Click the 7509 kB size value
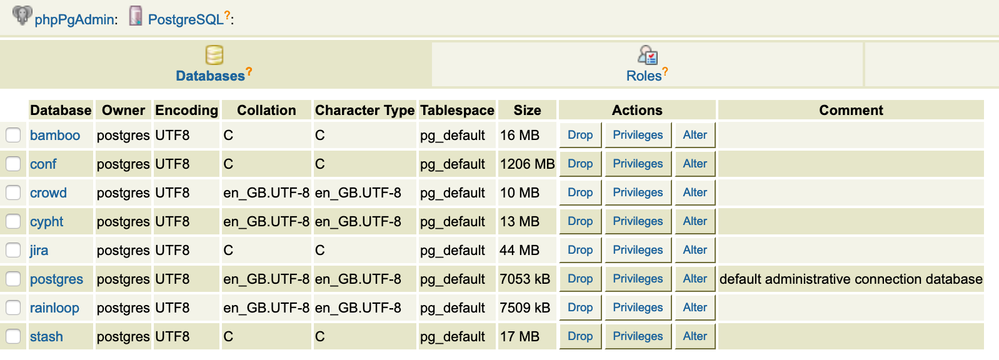The image size is (999, 360). pos(525,308)
